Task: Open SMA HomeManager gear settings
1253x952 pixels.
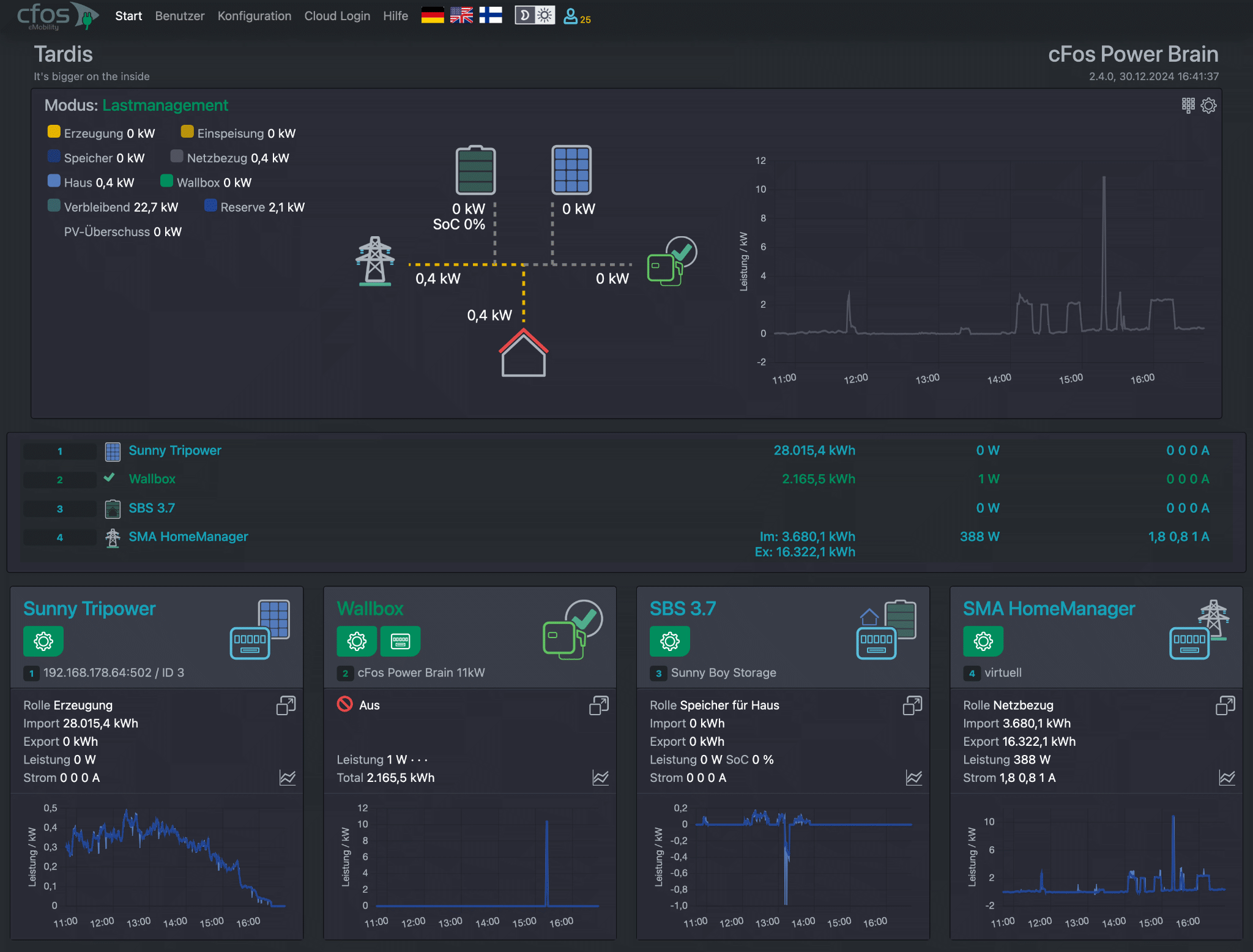Action: point(983,641)
